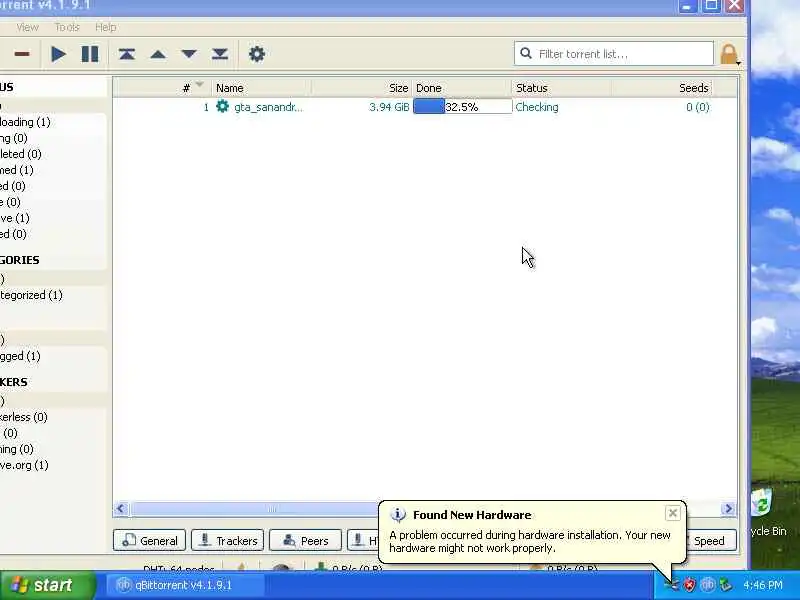The width and height of the screenshot is (800, 600).
Task: Click the 0 (0) seeds cell
Action: pos(697,107)
